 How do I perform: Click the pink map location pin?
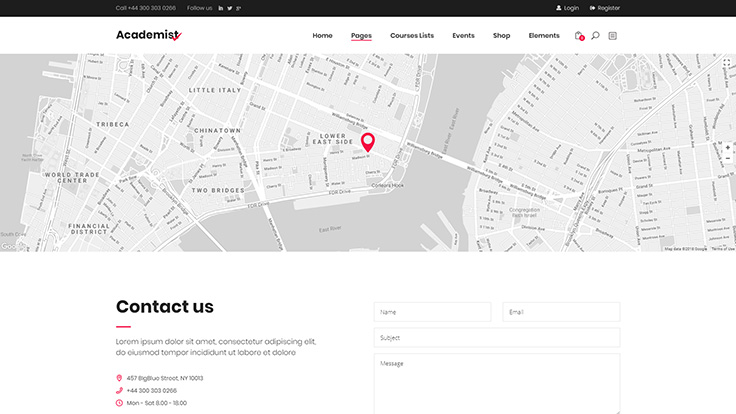(367, 142)
